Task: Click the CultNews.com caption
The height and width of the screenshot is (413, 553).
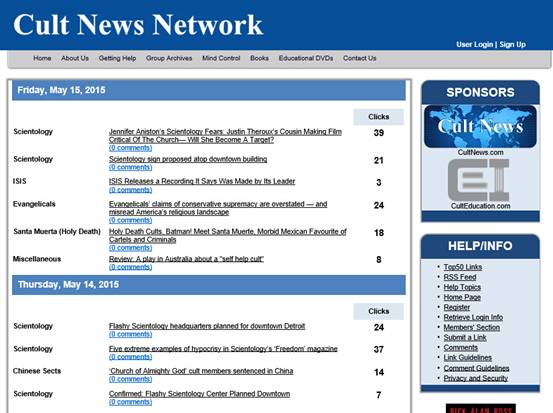Action: (x=480, y=152)
